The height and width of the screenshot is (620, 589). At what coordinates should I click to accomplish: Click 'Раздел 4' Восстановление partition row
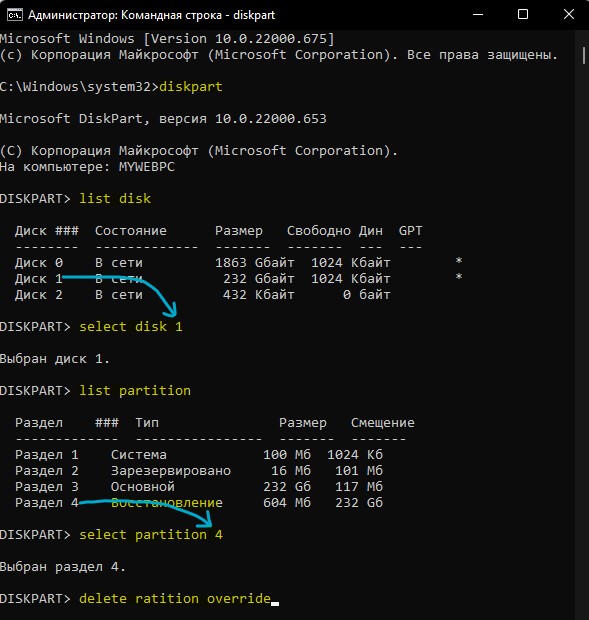(x=199, y=503)
